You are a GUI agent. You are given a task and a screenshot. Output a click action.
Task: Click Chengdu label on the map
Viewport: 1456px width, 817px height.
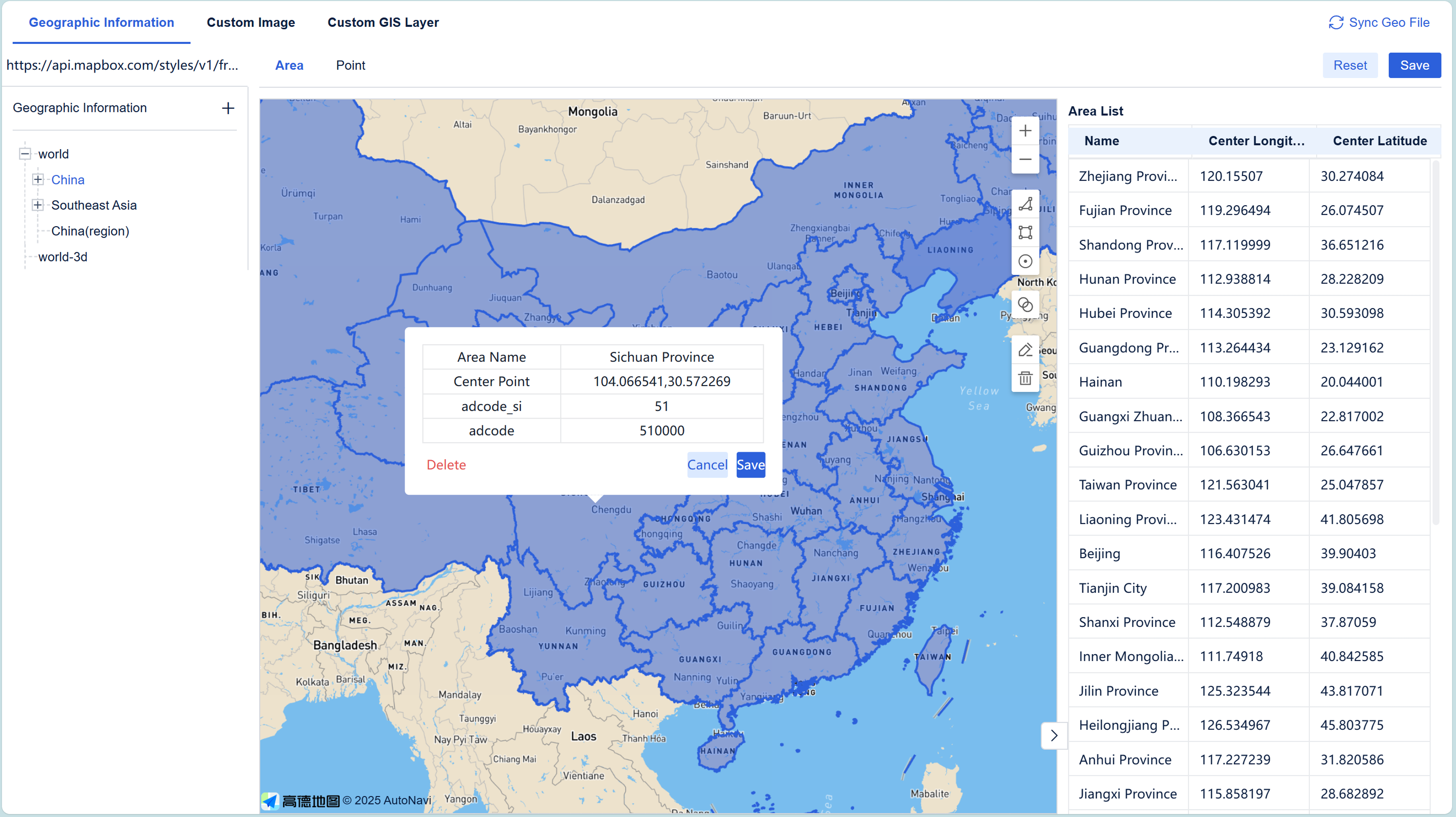click(x=611, y=510)
